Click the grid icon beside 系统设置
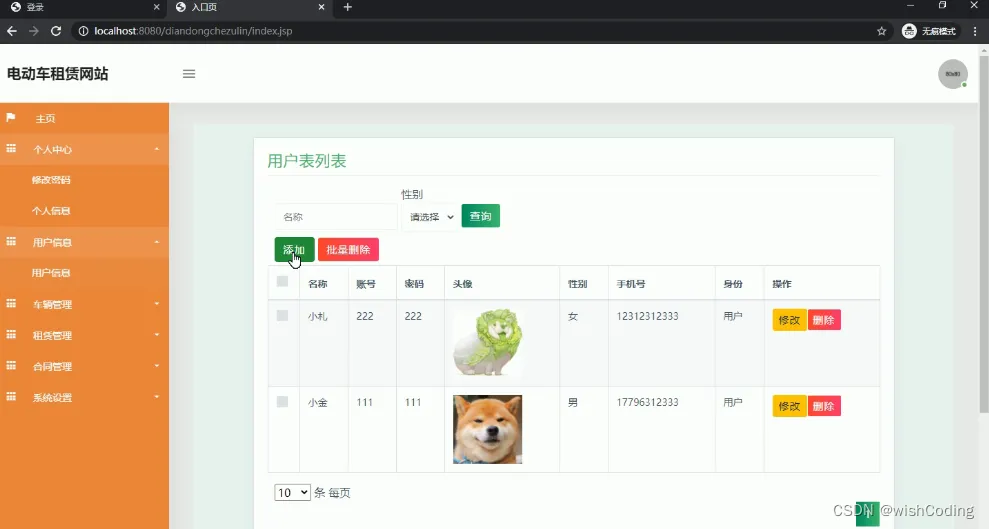Viewport: 989px width, 529px height. click(x=11, y=397)
